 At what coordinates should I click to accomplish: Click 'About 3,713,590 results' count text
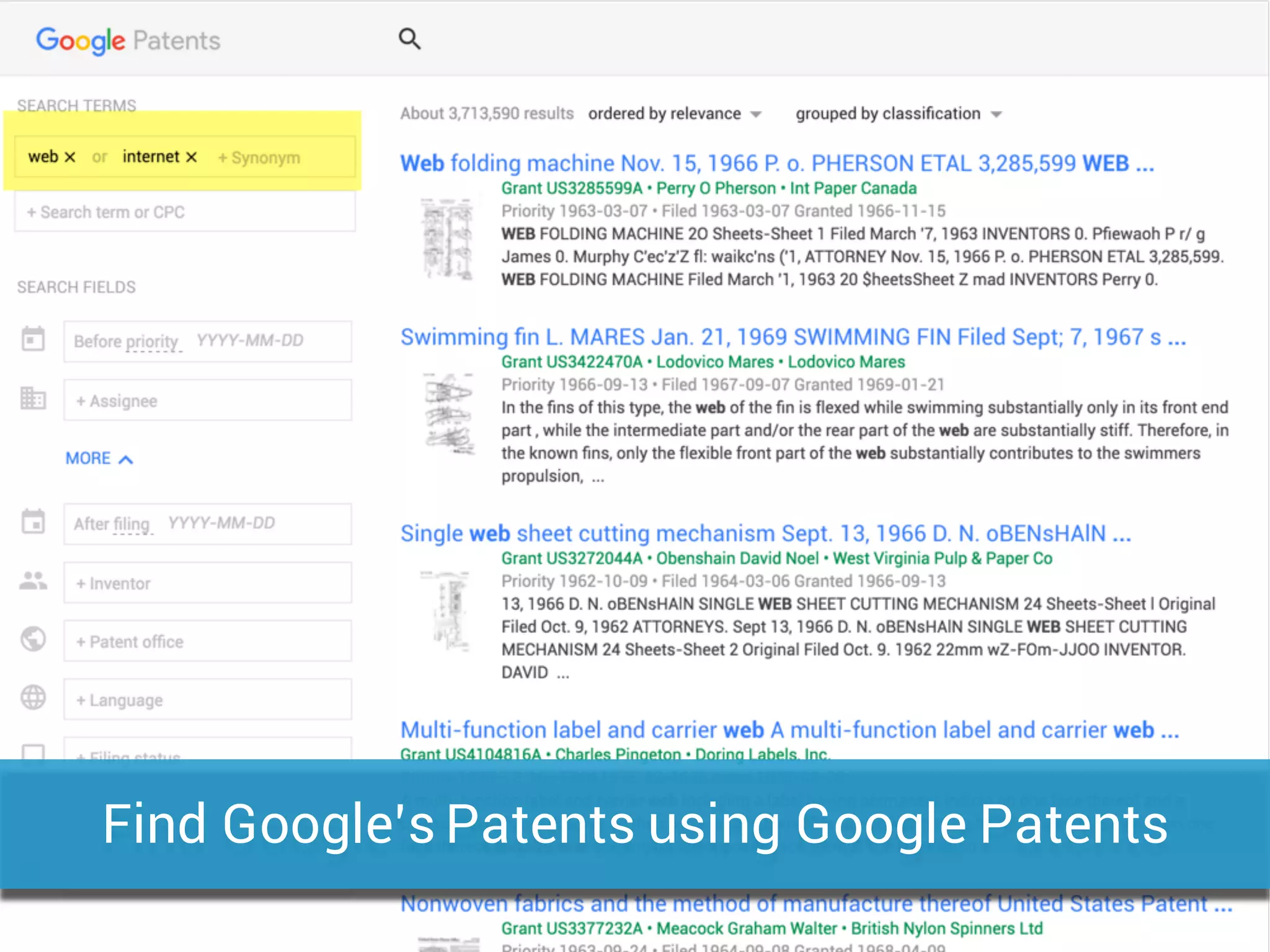tap(487, 114)
